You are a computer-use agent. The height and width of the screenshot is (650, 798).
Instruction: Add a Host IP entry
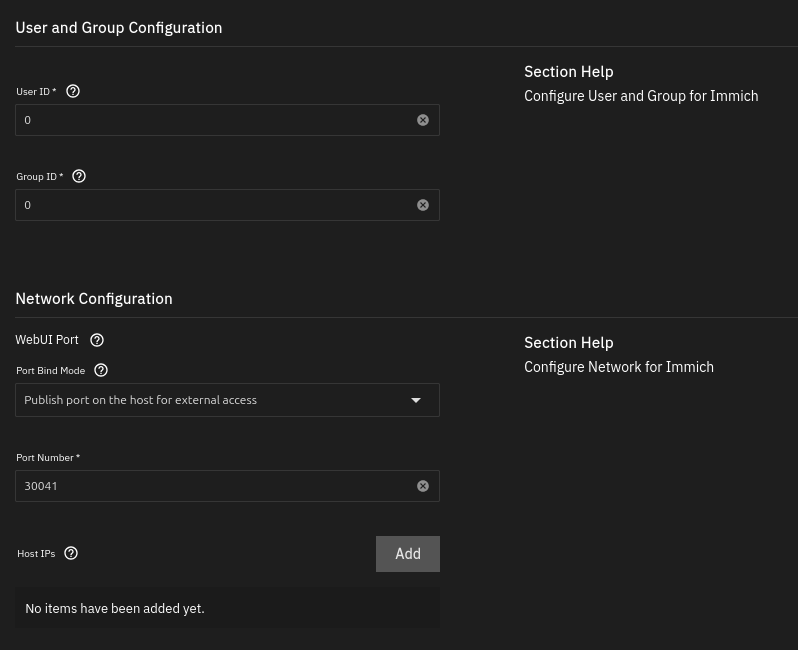coord(407,554)
